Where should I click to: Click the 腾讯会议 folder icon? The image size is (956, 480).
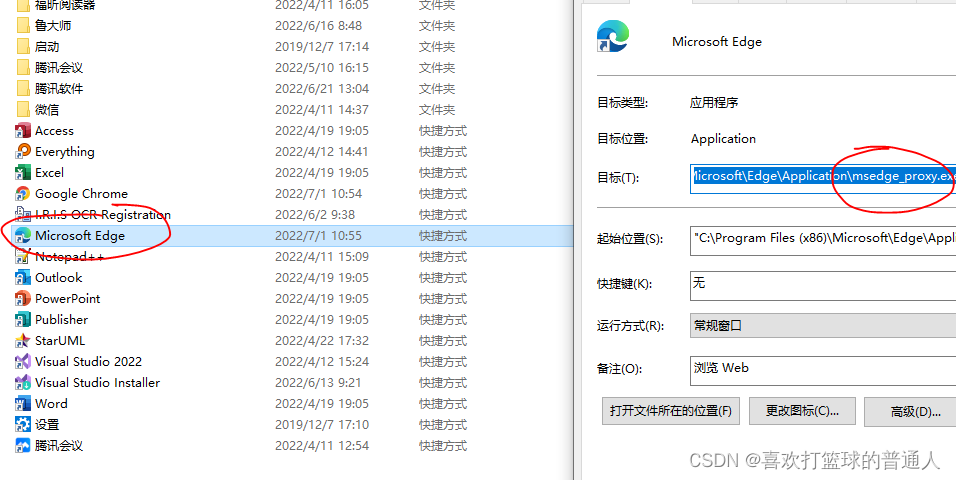pos(23,68)
